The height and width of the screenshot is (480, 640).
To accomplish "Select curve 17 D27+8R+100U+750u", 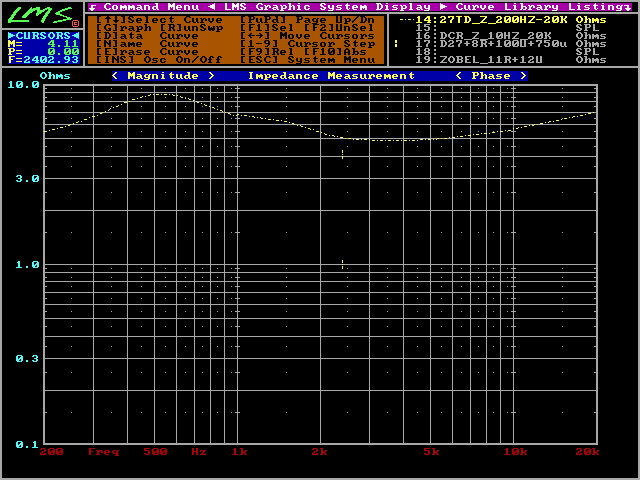I will click(511, 44).
